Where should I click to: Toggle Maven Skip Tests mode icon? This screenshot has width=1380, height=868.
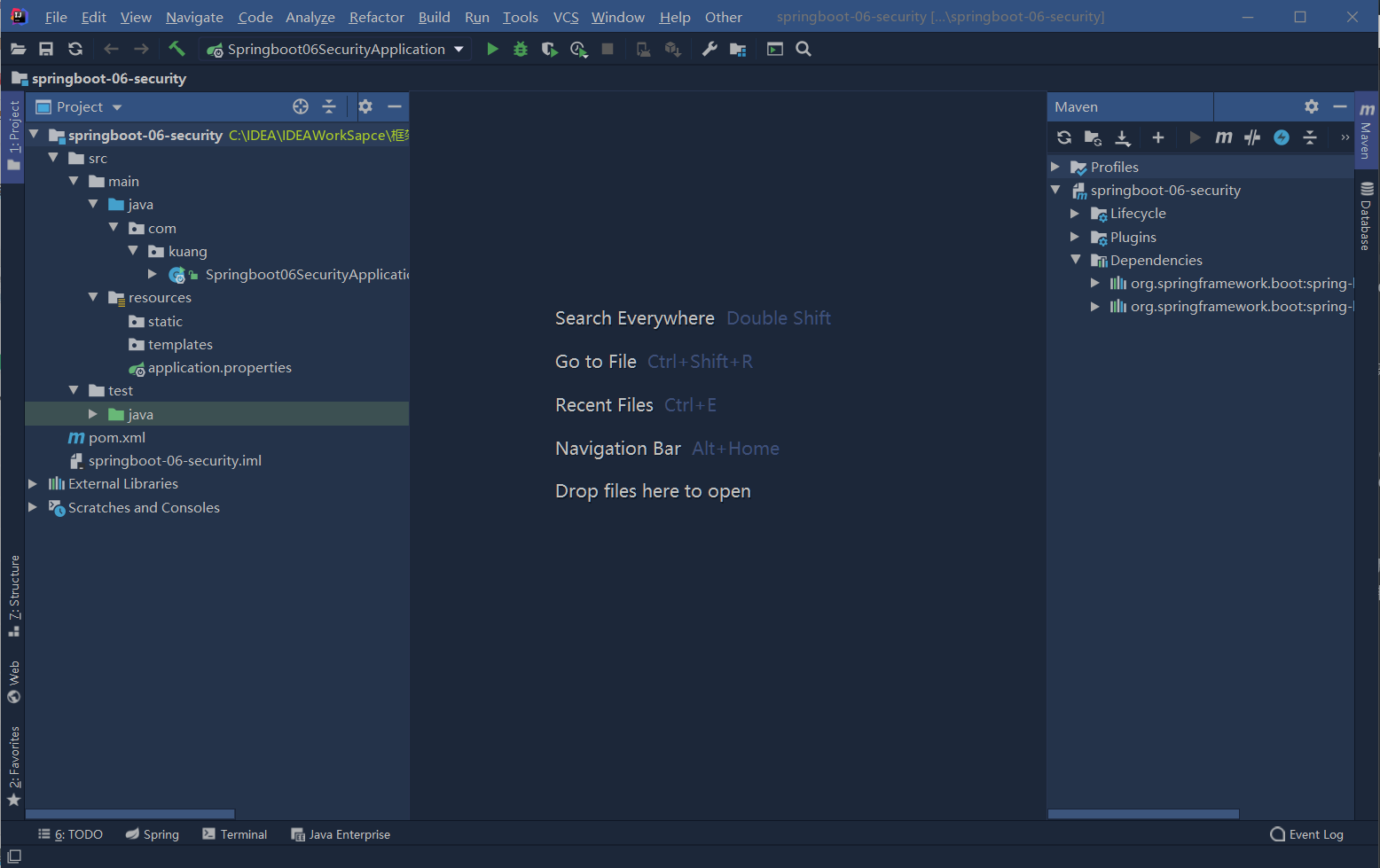[1282, 137]
